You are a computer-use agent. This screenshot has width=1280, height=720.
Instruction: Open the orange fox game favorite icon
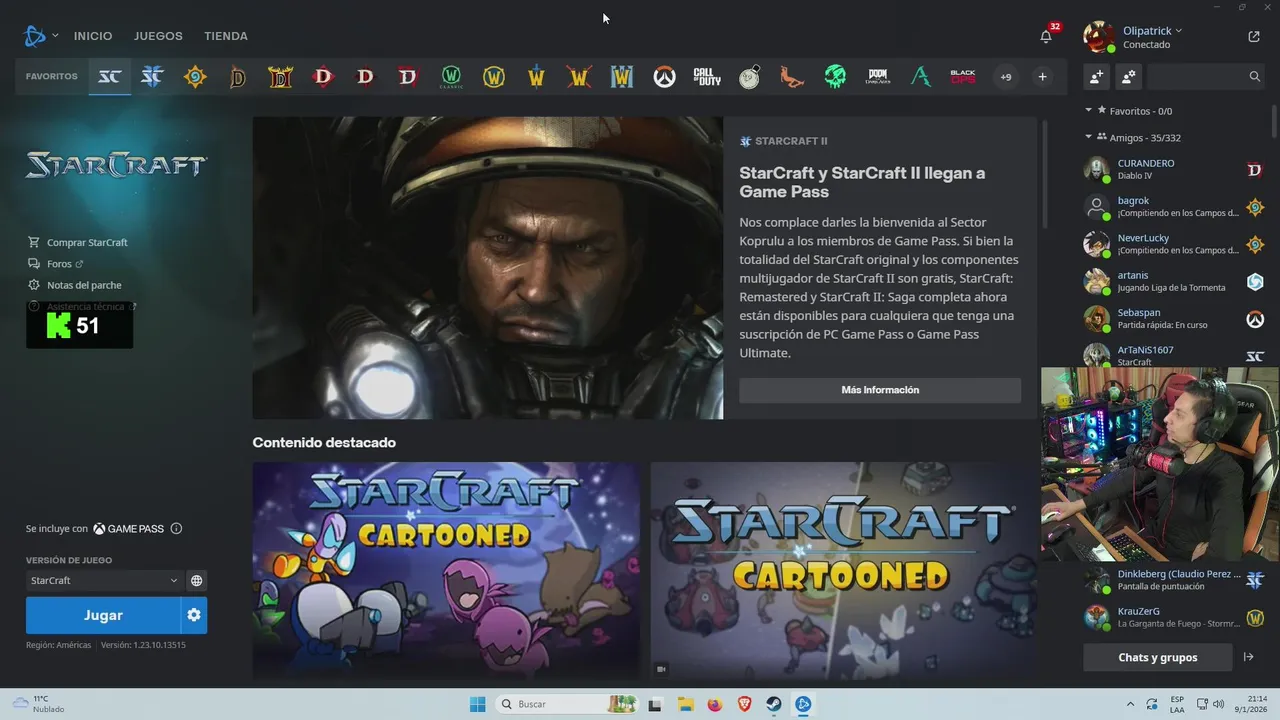[792, 77]
